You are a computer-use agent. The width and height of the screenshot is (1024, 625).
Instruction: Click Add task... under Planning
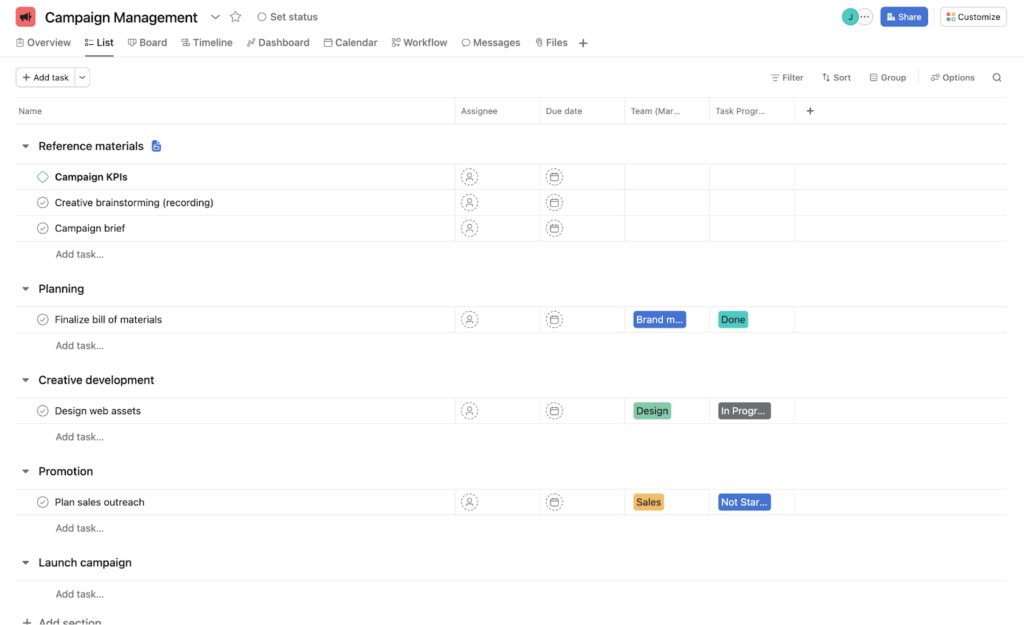80,345
